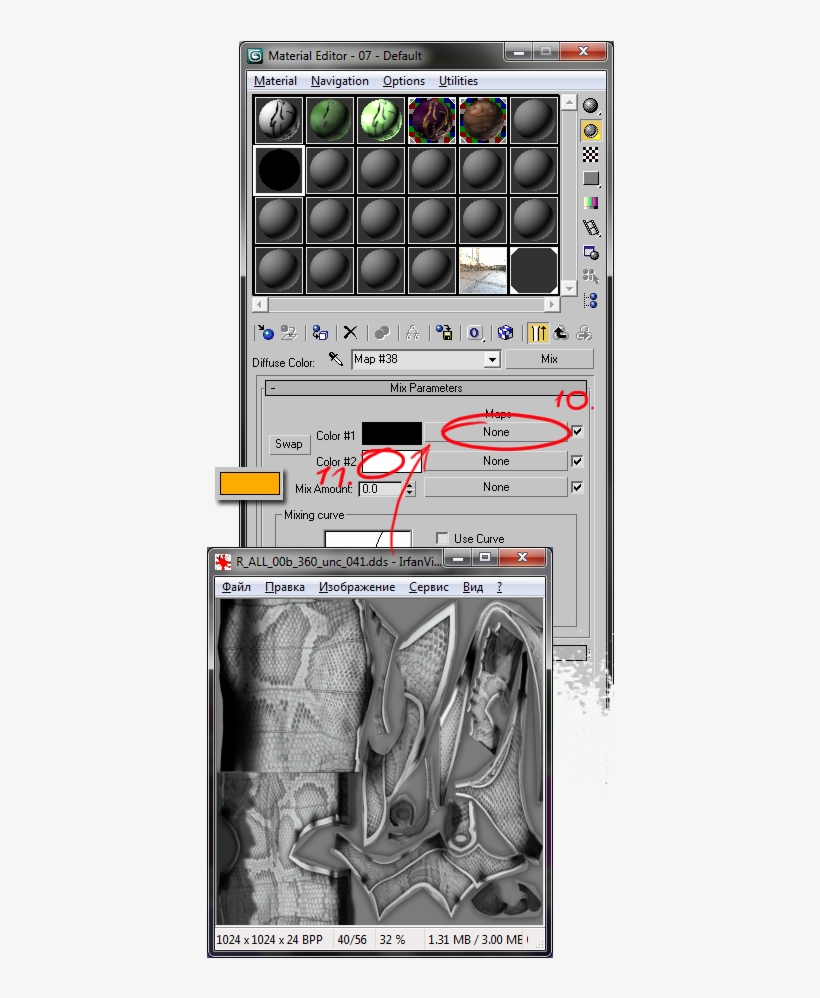Image resolution: width=820 pixels, height=998 pixels.
Task: Select the green material sample sphere
Action: pyautogui.click(x=330, y=119)
